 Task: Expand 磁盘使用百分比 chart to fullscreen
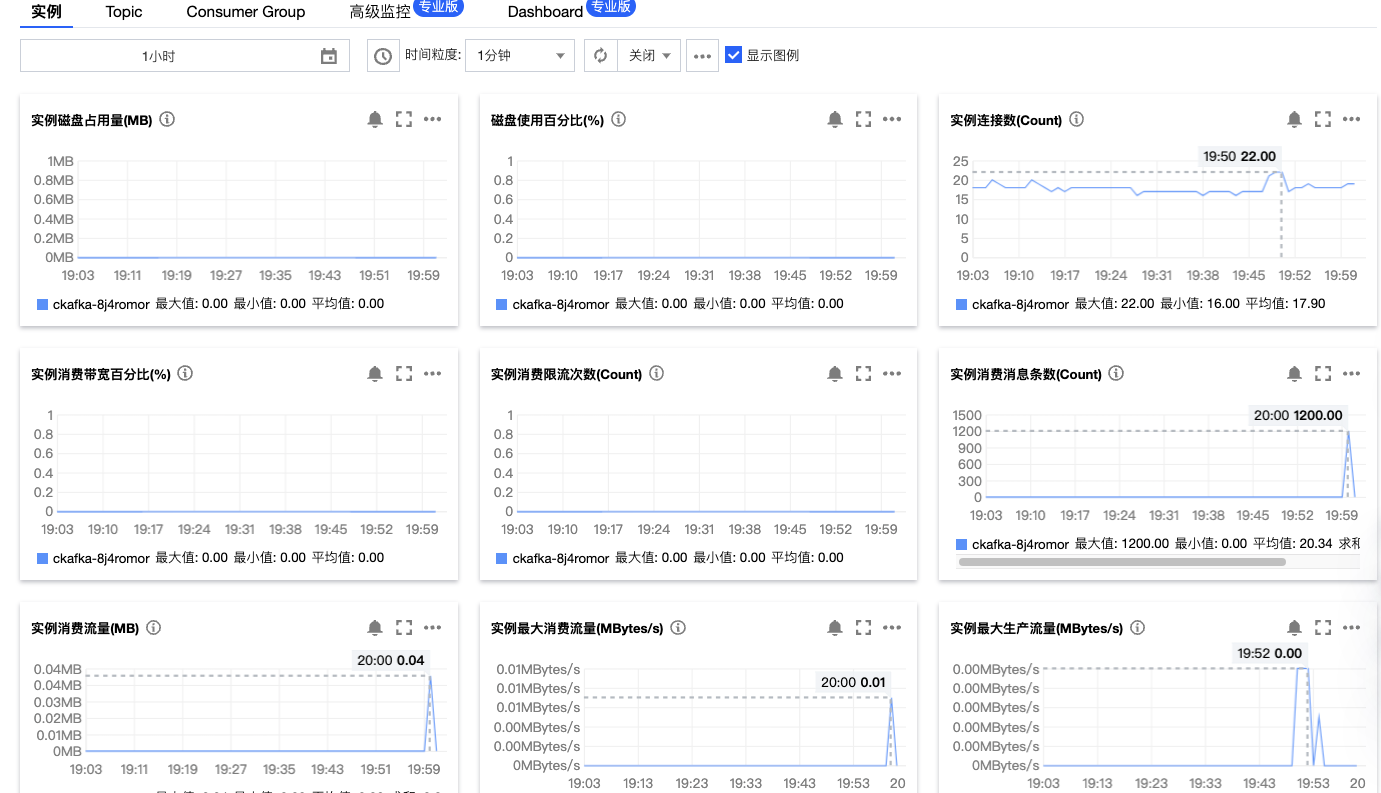(x=864, y=119)
